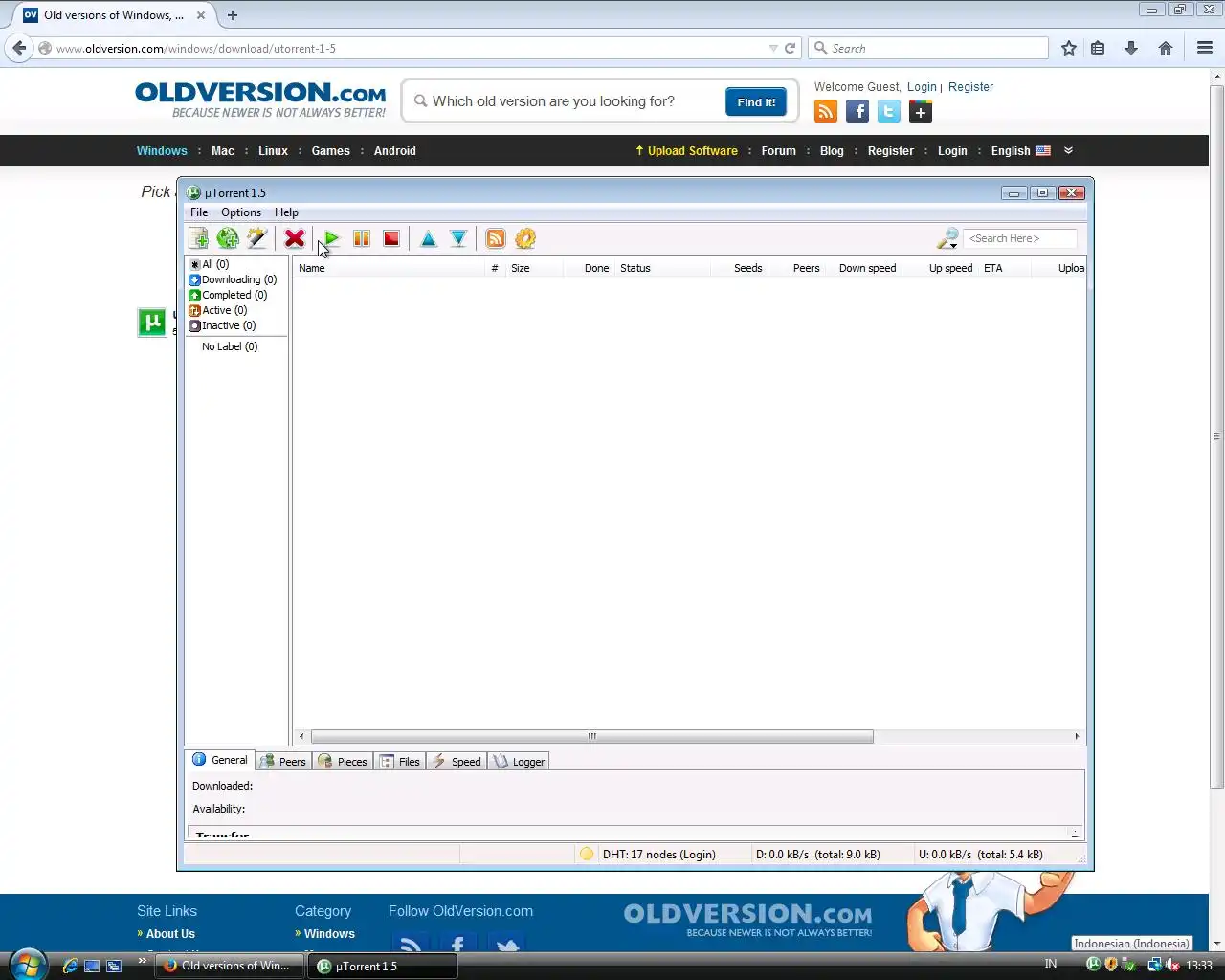Click the OldVersion RSS feed icon in header
This screenshot has height=980, width=1225.
[x=826, y=112]
